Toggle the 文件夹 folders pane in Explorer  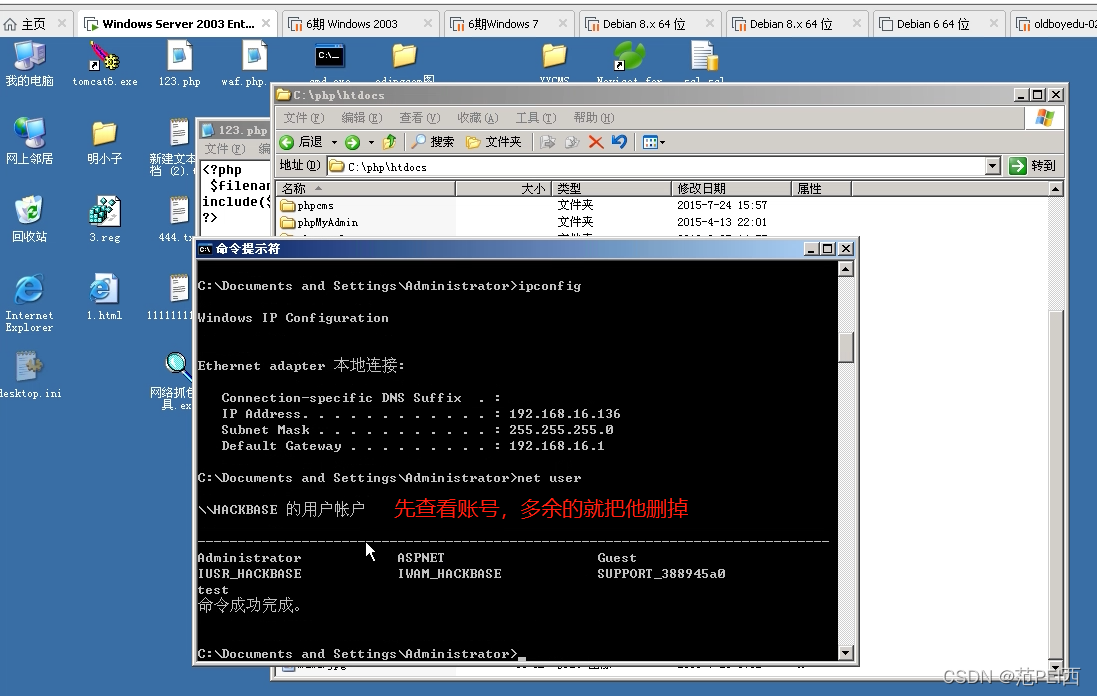tap(494, 142)
